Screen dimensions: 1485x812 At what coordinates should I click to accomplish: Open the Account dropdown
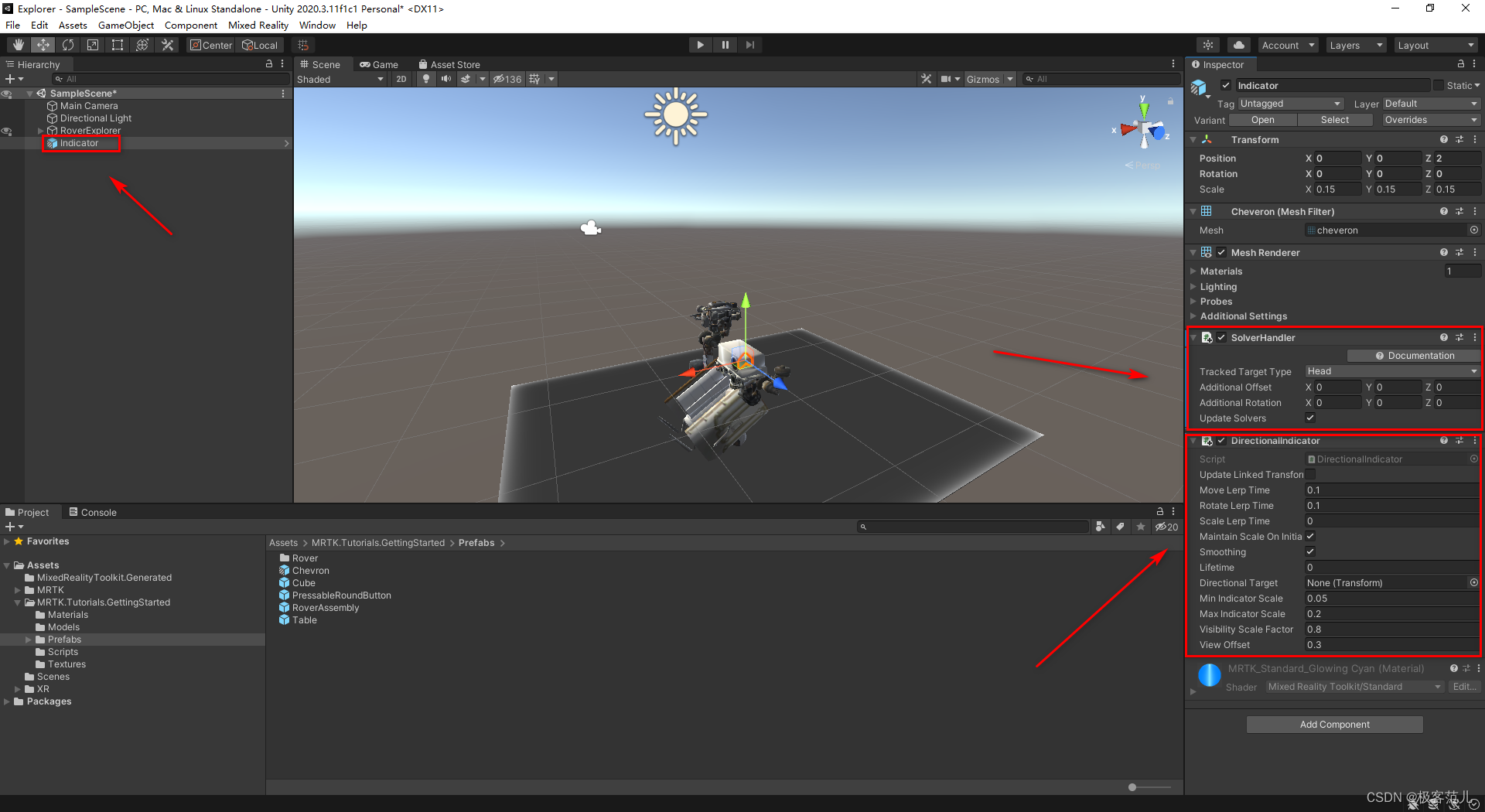[1288, 46]
